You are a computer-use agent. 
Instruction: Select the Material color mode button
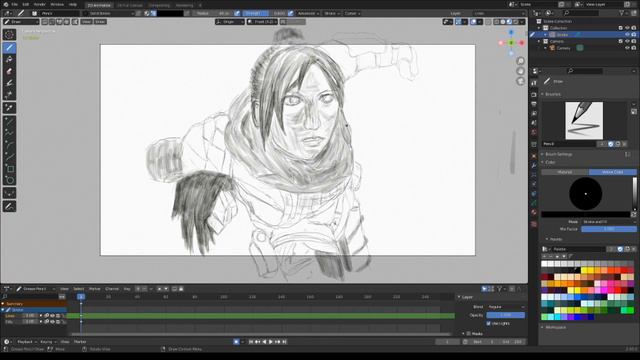(565, 172)
